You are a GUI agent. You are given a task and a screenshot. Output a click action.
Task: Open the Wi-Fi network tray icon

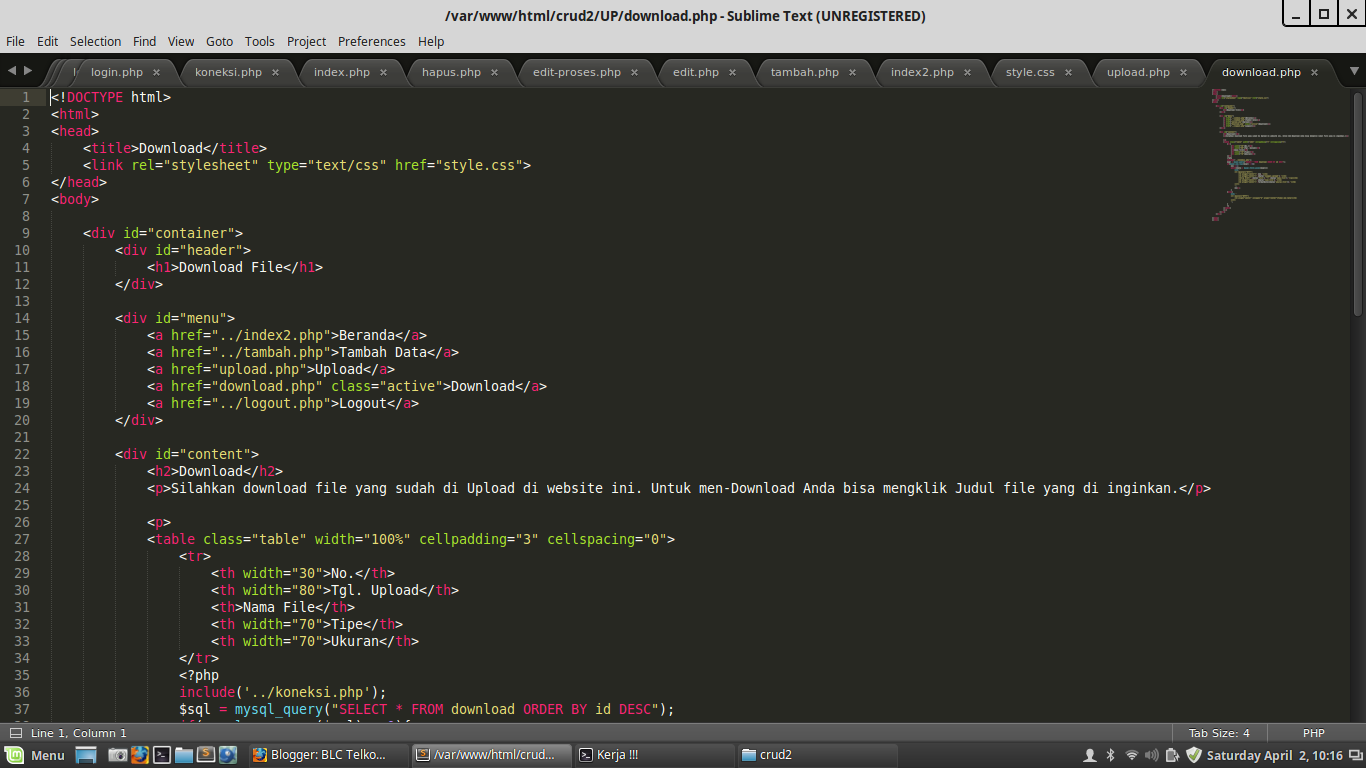click(1132, 755)
